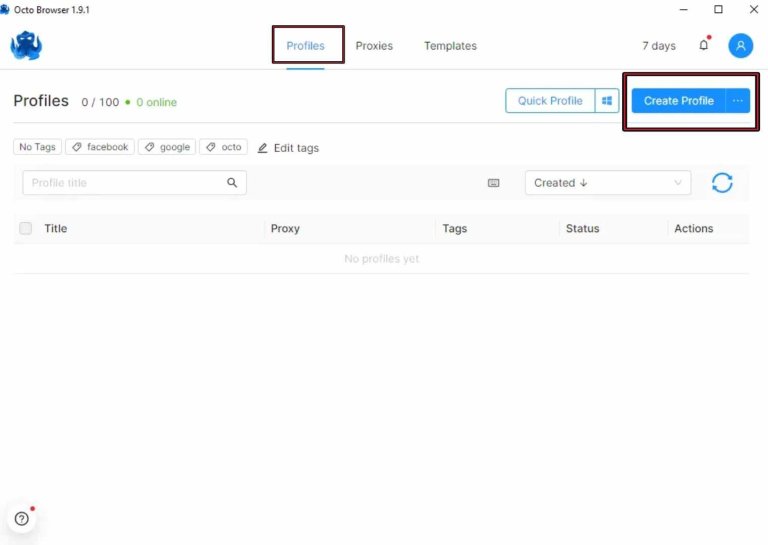
Task: Open the Create Profile more options menu
Action: [738, 101]
